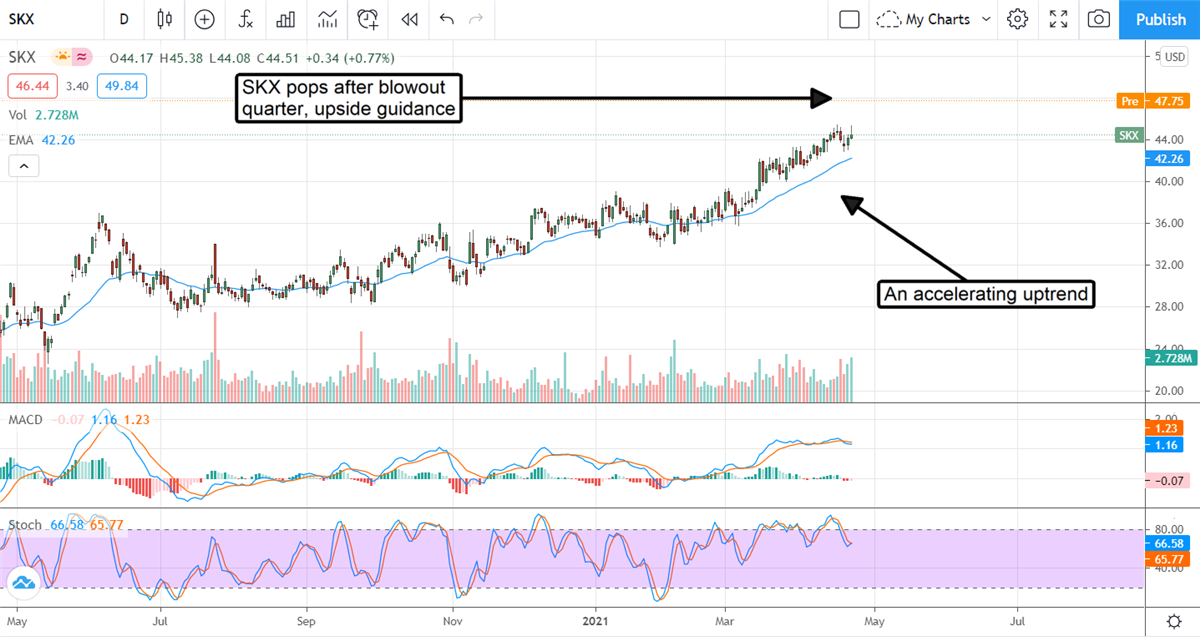Expand the My Charts dropdown chevron
The height and width of the screenshot is (641, 1200).
[x=986, y=19]
